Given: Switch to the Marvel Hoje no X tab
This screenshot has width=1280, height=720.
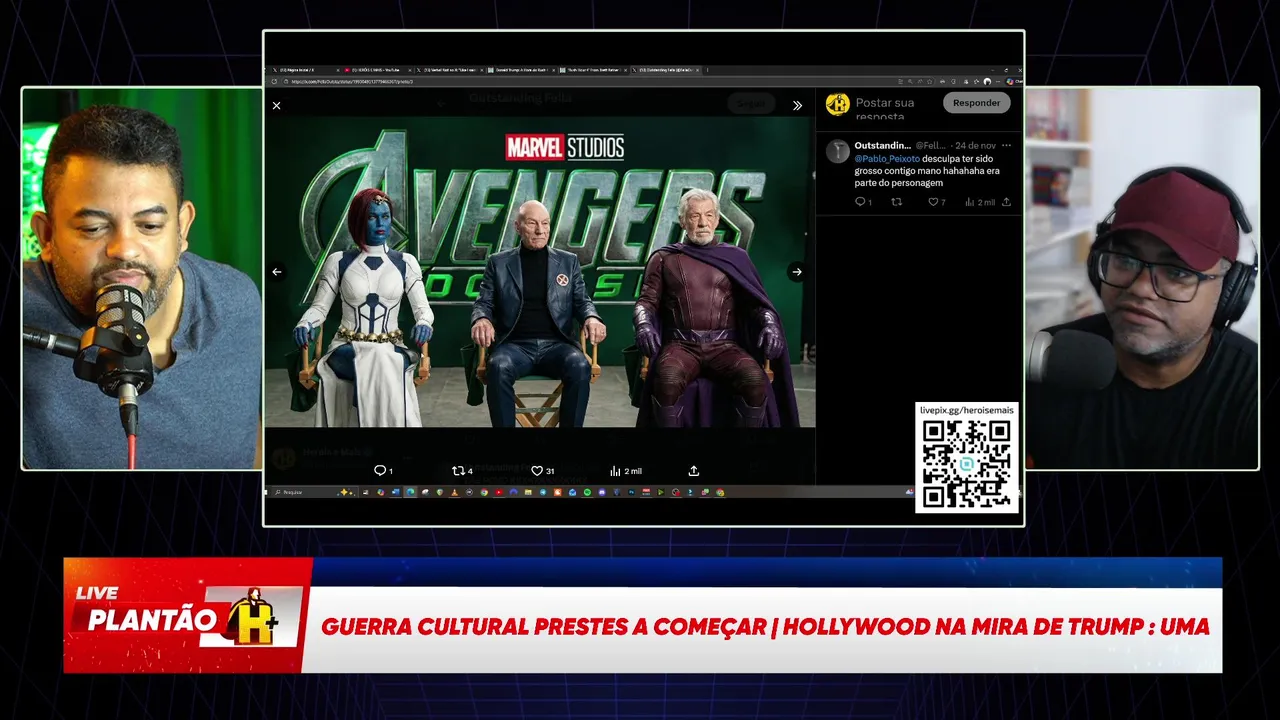Looking at the screenshot, I should click(x=450, y=70).
